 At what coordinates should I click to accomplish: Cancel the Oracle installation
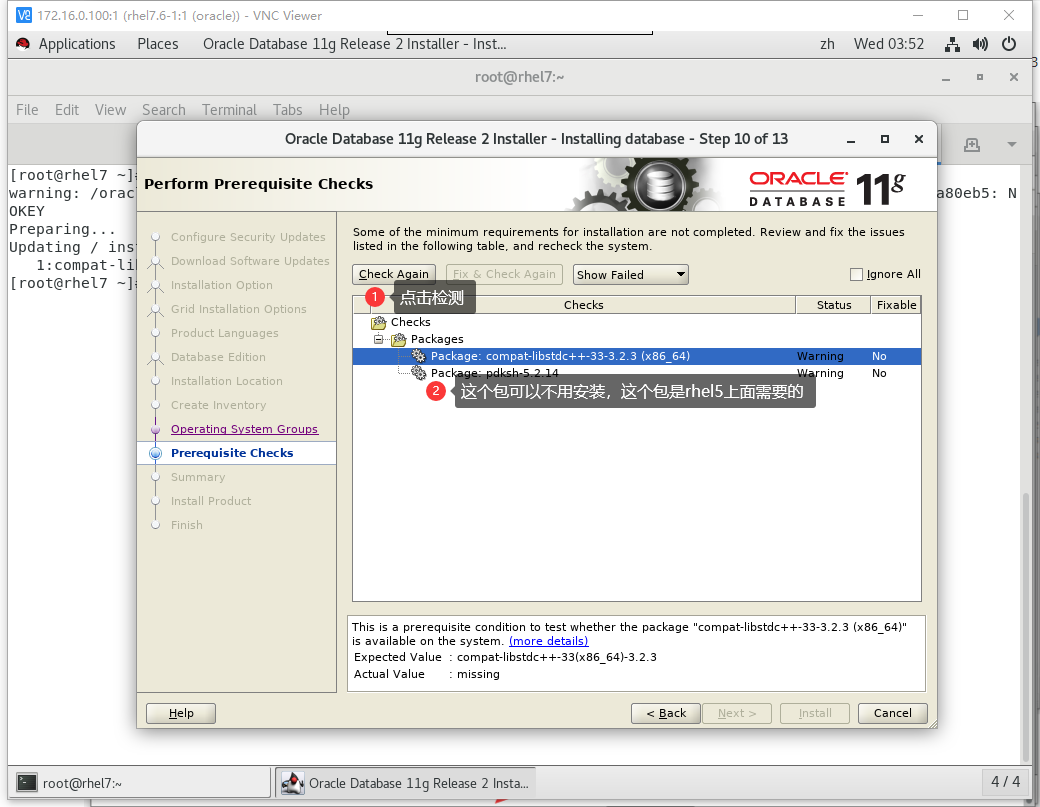(893, 714)
